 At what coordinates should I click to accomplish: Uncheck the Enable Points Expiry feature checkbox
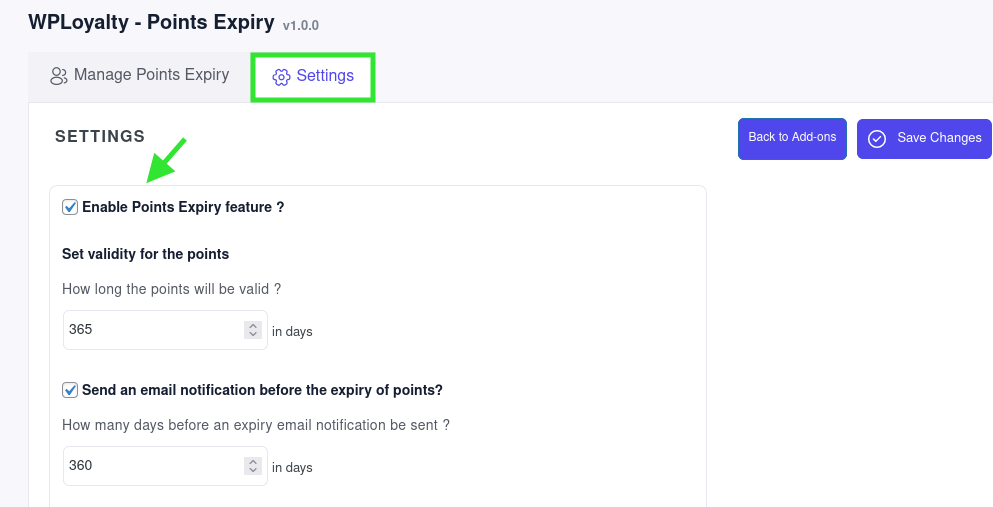pyautogui.click(x=70, y=207)
